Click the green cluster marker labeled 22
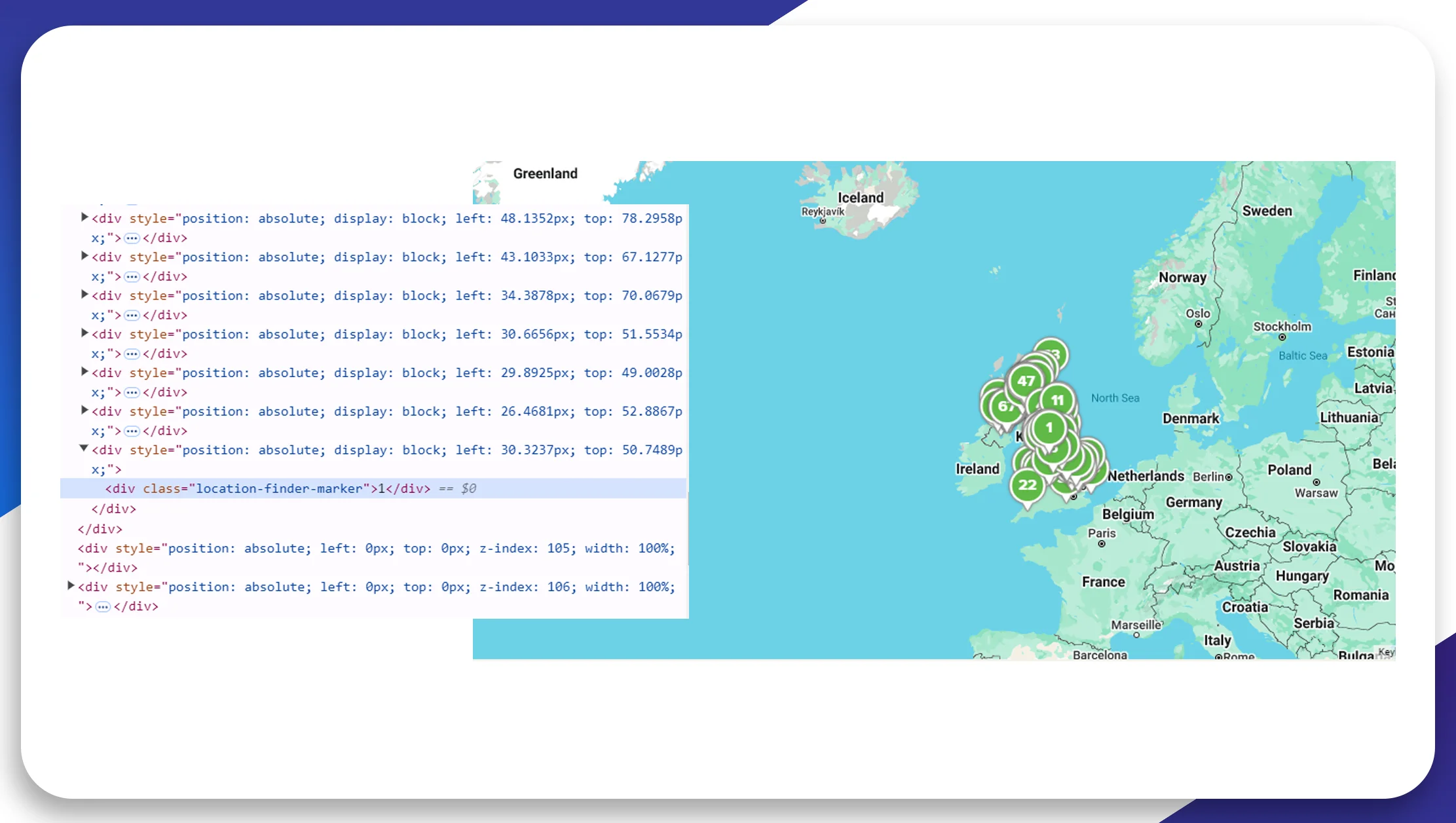The width and height of the screenshot is (1456, 823). (1027, 485)
